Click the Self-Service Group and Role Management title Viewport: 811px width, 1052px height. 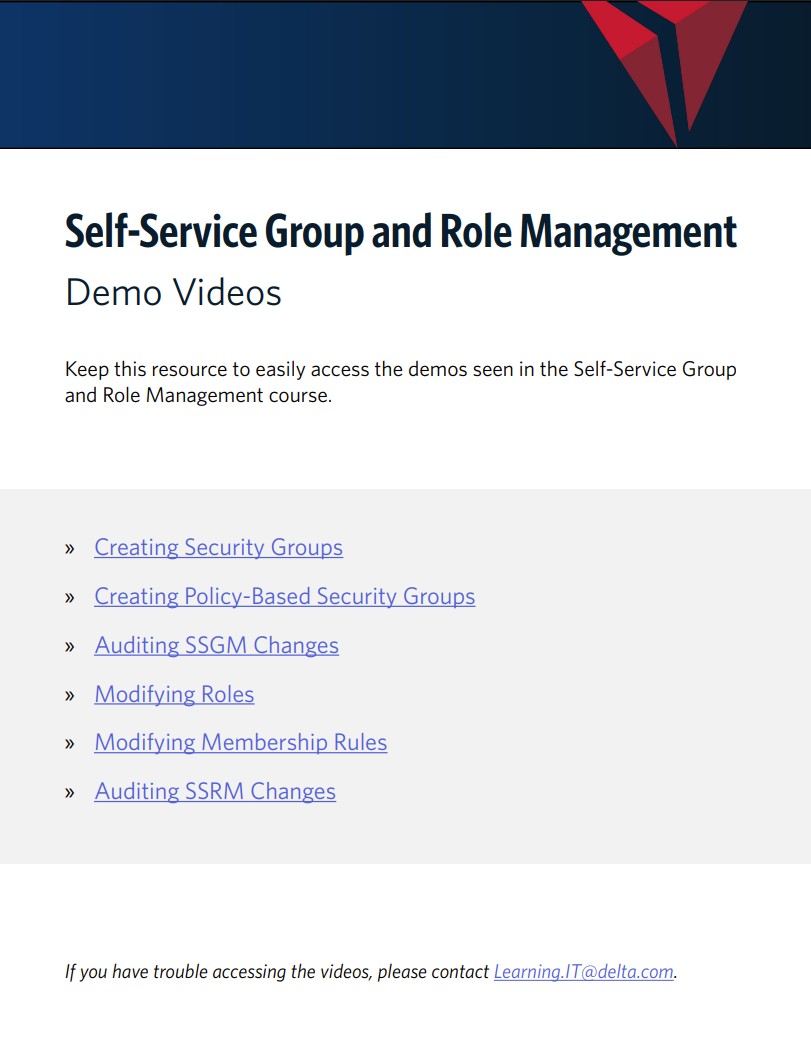[x=400, y=232]
